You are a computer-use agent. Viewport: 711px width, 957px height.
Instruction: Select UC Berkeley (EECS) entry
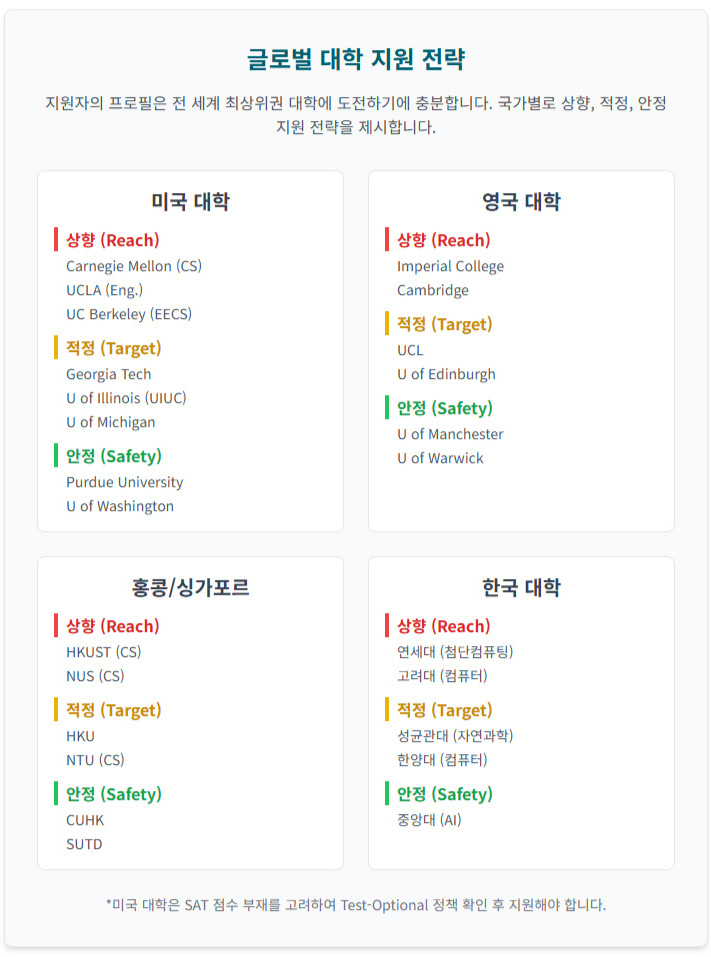(129, 314)
